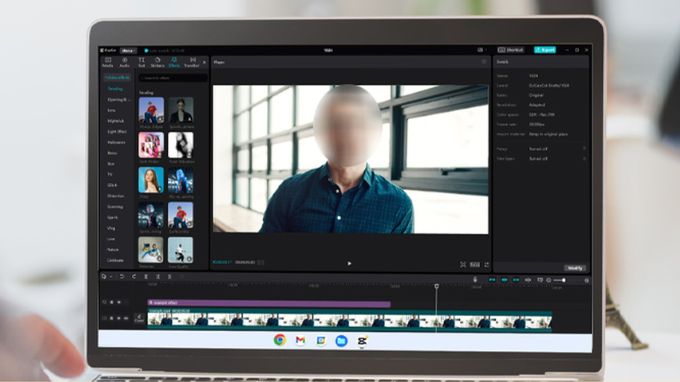Click the Shortcut button
Image resolution: width=680 pixels, height=382 pixels.
coord(510,50)
